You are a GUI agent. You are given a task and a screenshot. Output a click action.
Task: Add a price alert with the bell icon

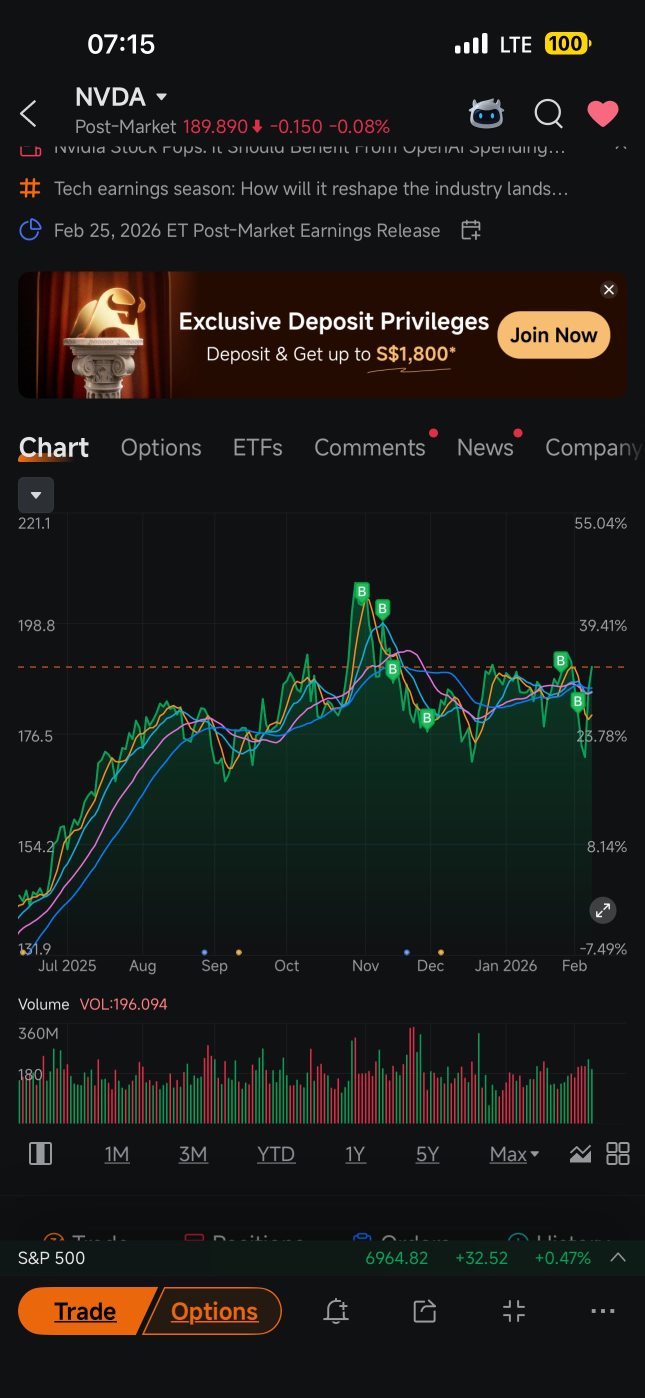pos(336,1311)
